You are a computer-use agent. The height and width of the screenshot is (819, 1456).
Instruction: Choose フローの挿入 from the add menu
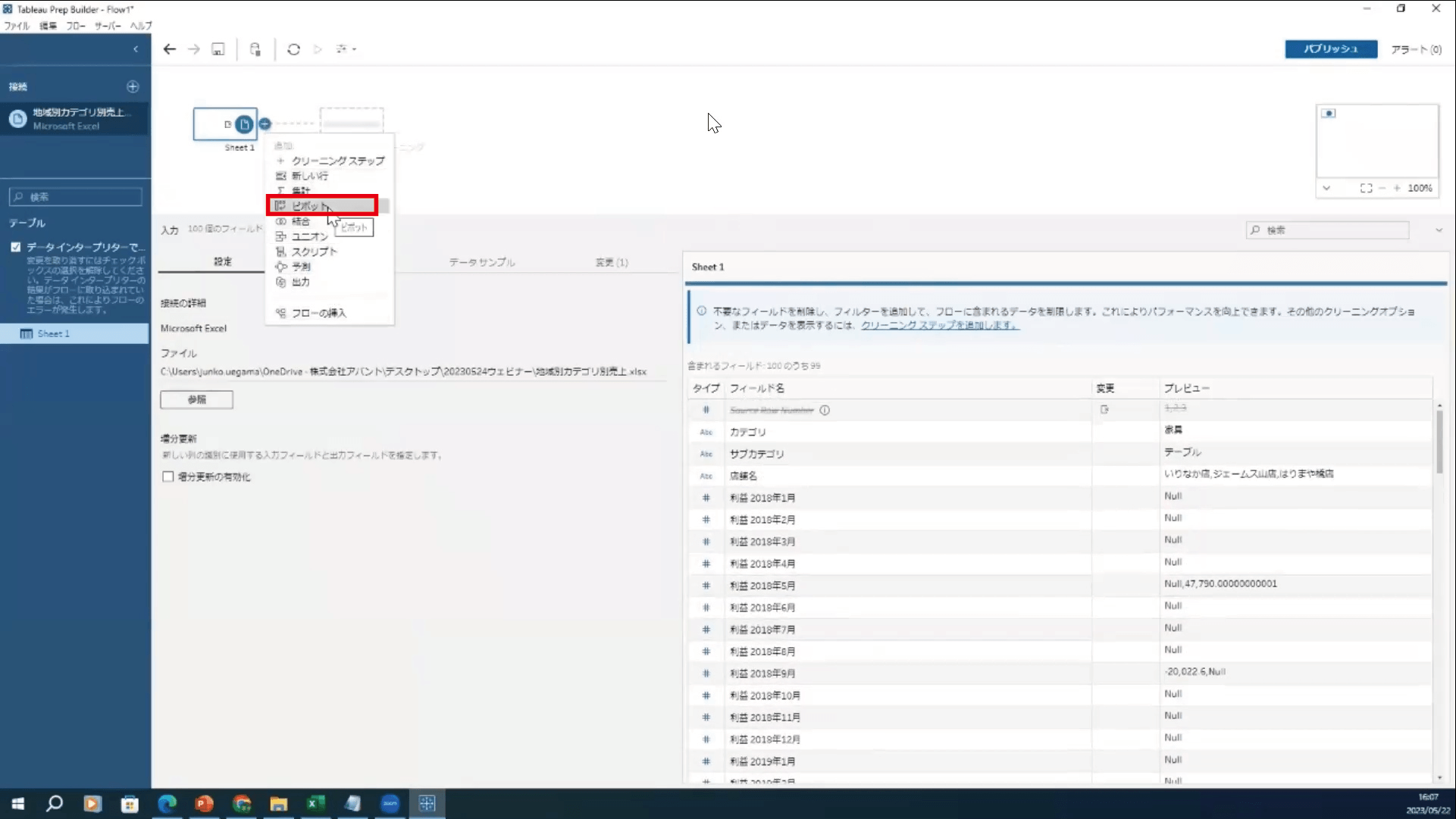(330, 313)
